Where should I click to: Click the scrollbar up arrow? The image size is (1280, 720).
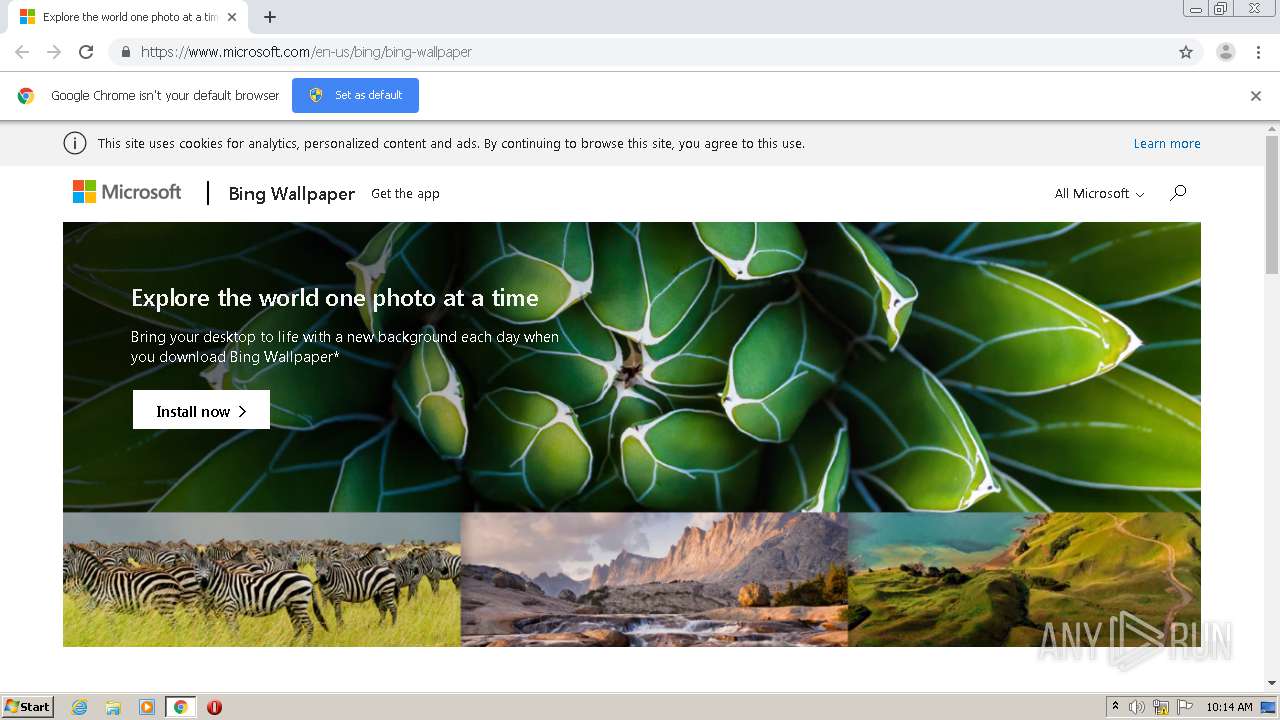1272,129
